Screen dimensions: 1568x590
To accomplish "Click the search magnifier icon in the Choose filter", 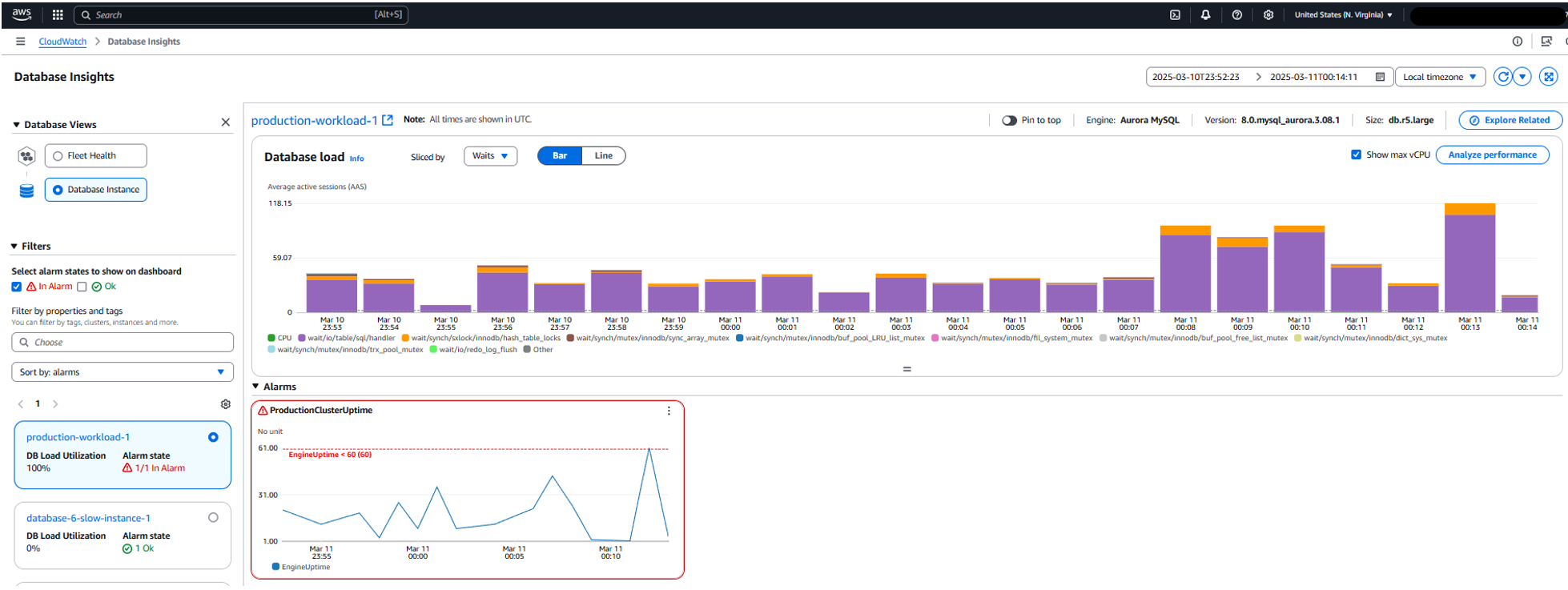I will click(x=24, y=343).
